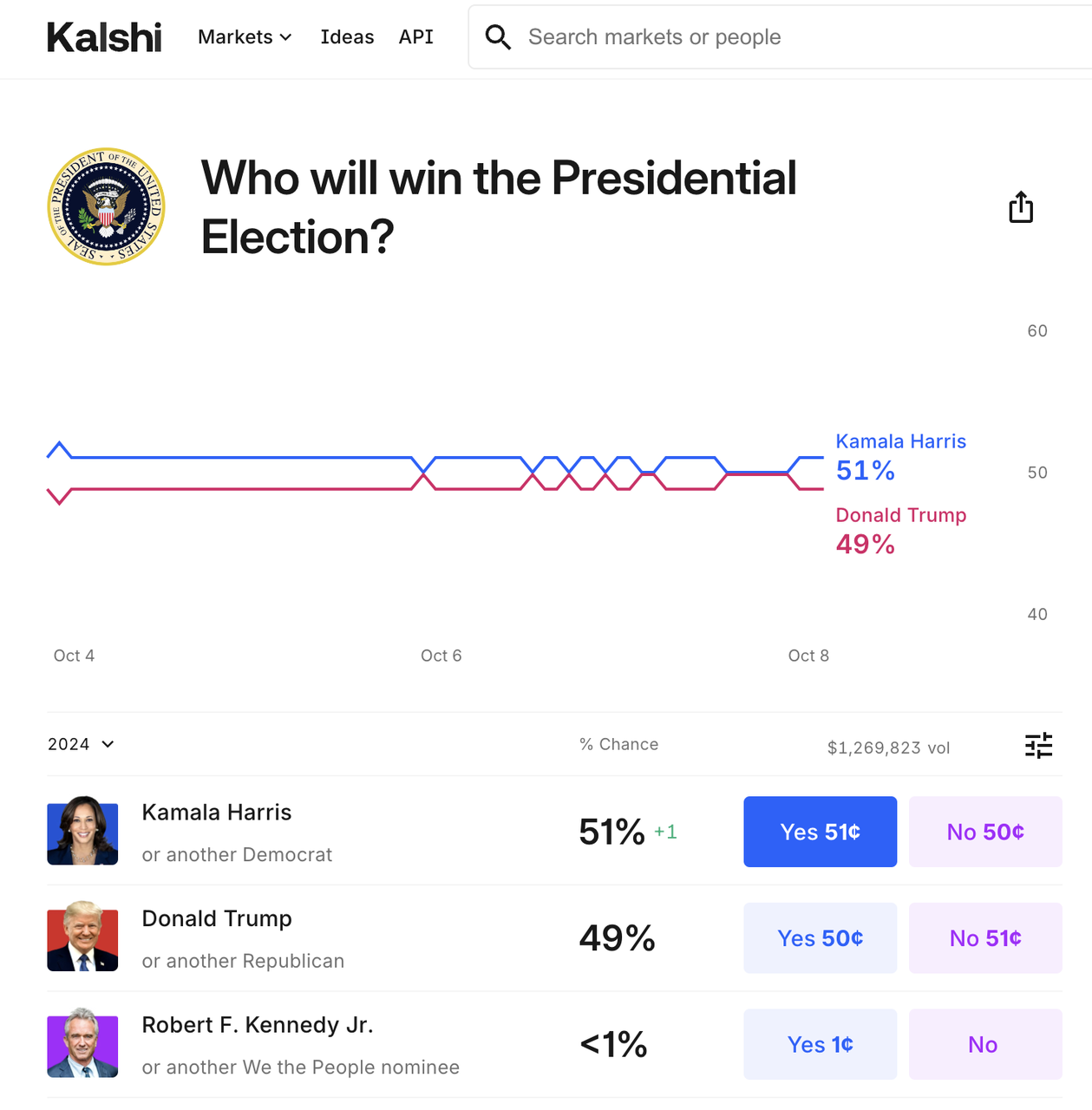The height and width of the screenshot is (1110, 1092).
Task: Select No 51¢ for Donald Trump
Action: coord(985,938)
